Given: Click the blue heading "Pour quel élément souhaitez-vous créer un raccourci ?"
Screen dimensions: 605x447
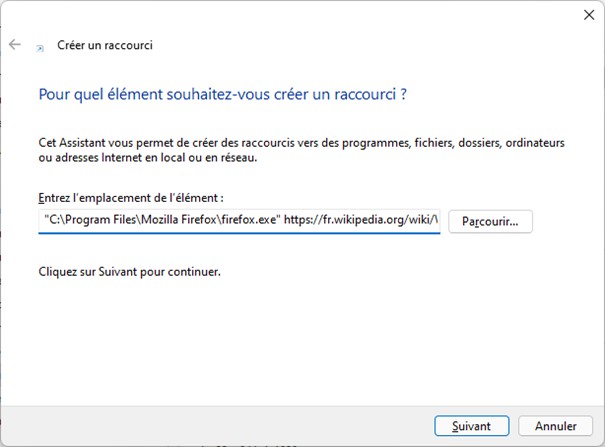Looking at the screenshot, I should tap(223, 95).
